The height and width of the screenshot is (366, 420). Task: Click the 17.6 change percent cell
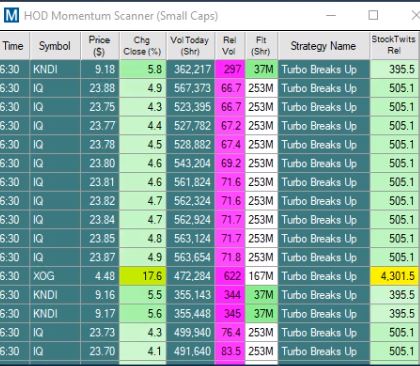143,276
